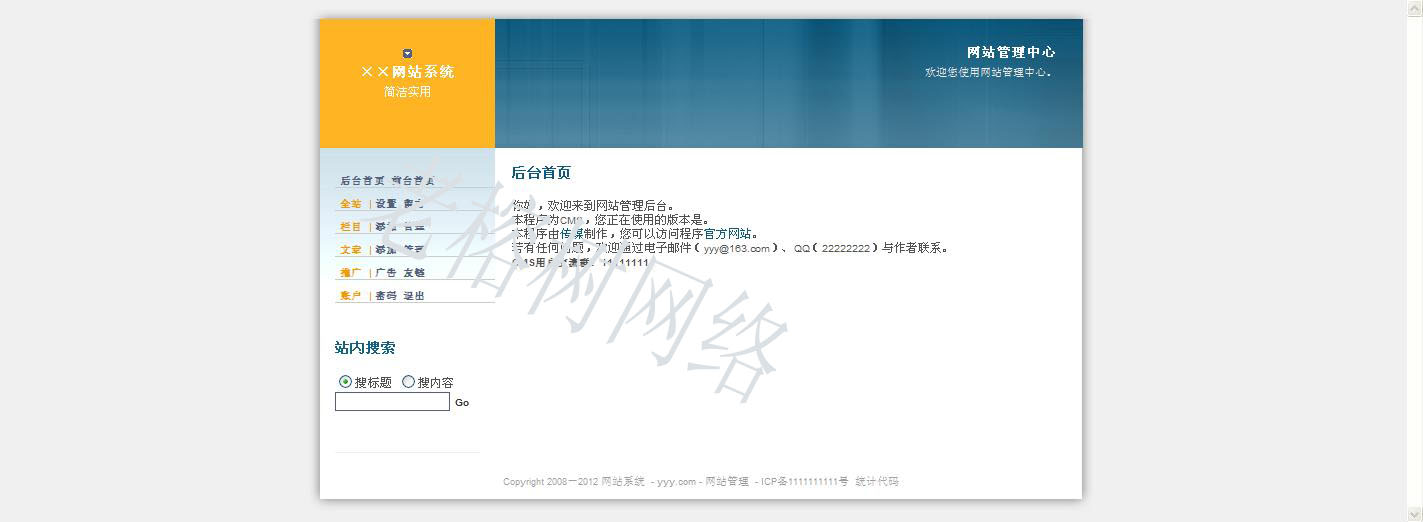This screenshot has height=522, width=1423.
Task: Click the link after 设置 in 全站 row
Action: (414, 204)
